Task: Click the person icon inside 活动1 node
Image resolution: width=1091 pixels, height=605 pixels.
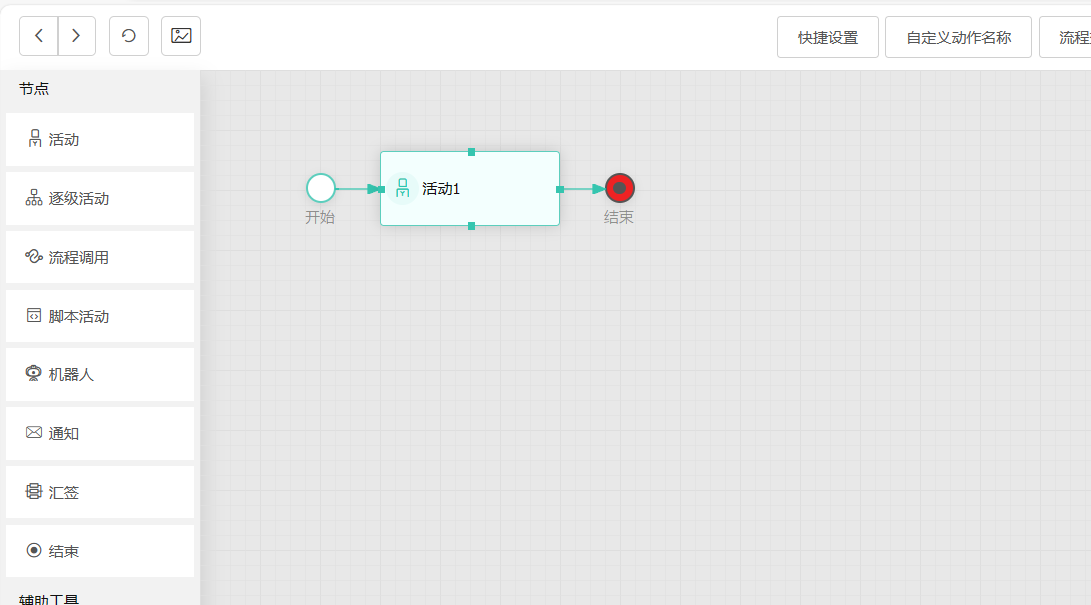Action: (403, 188)
